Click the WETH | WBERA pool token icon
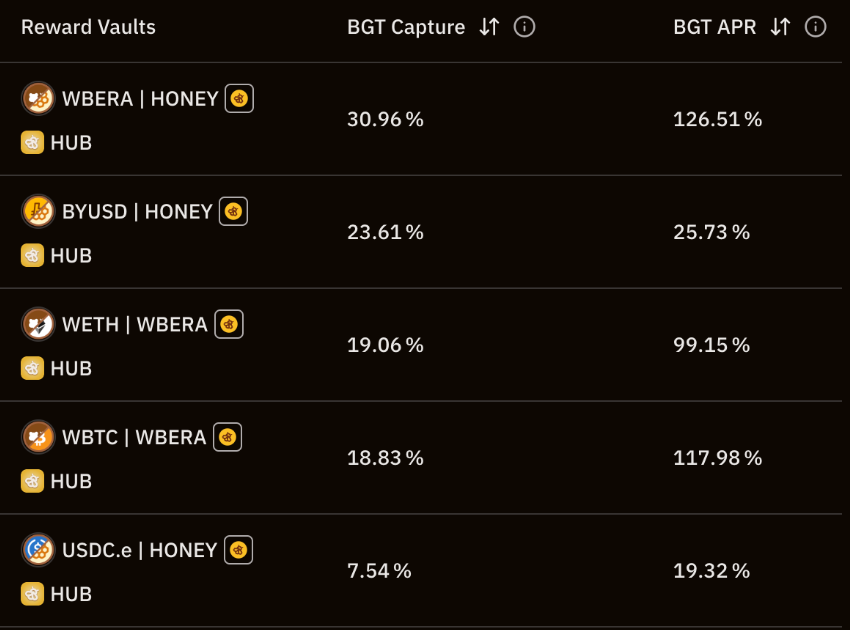Viewport: 850px width, 630px height. [x=38, y=324]
